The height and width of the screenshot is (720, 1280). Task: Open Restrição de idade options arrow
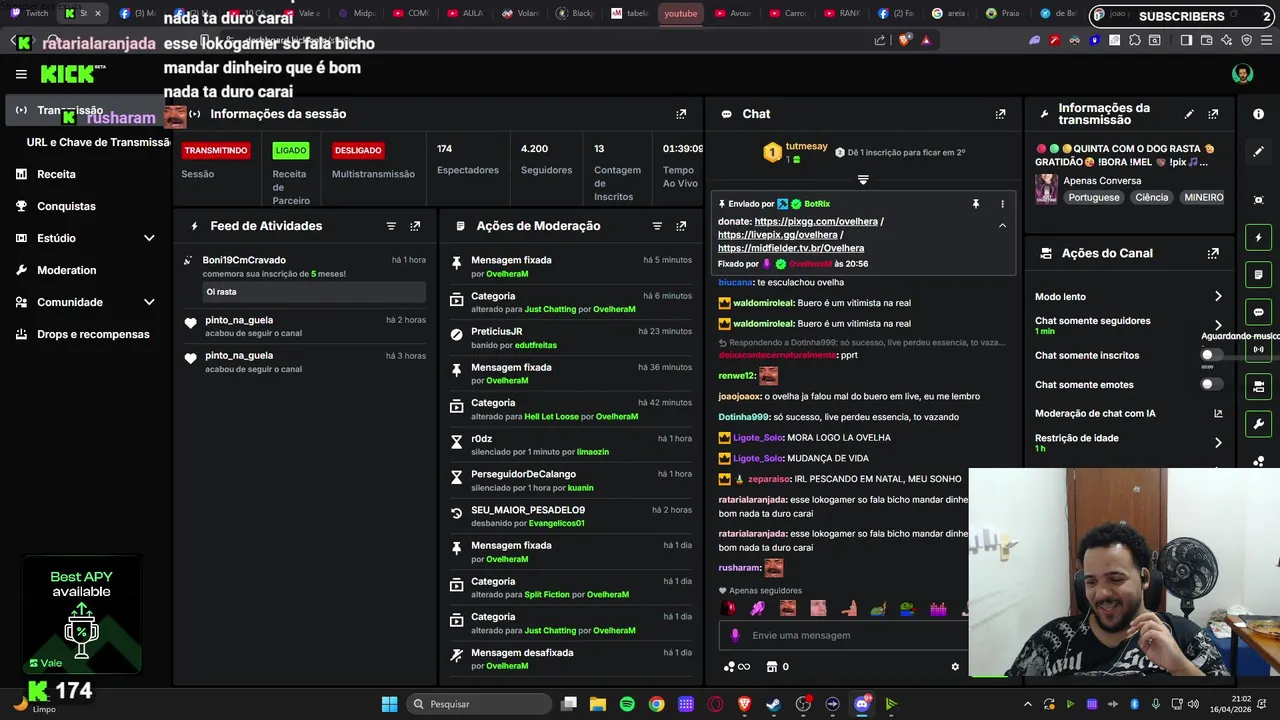coord(1218,442)
